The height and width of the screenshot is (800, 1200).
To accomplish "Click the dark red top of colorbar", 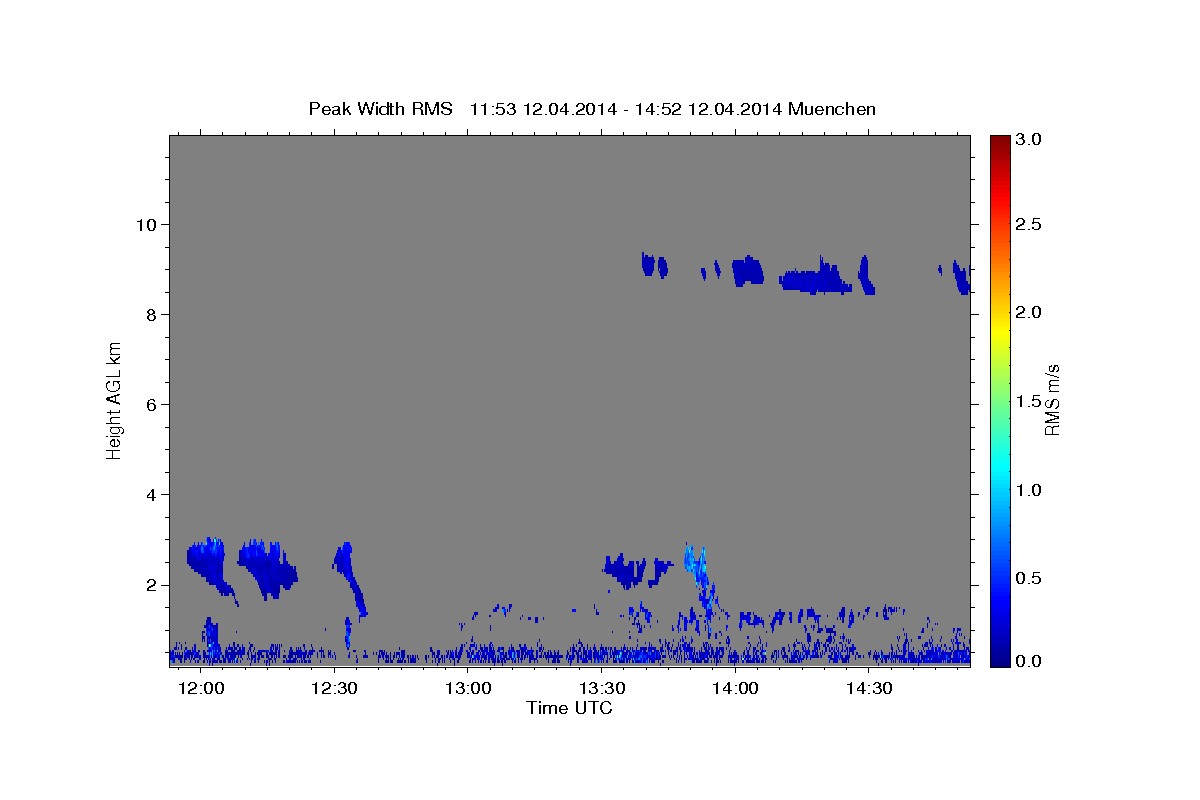I will point(999,142).
